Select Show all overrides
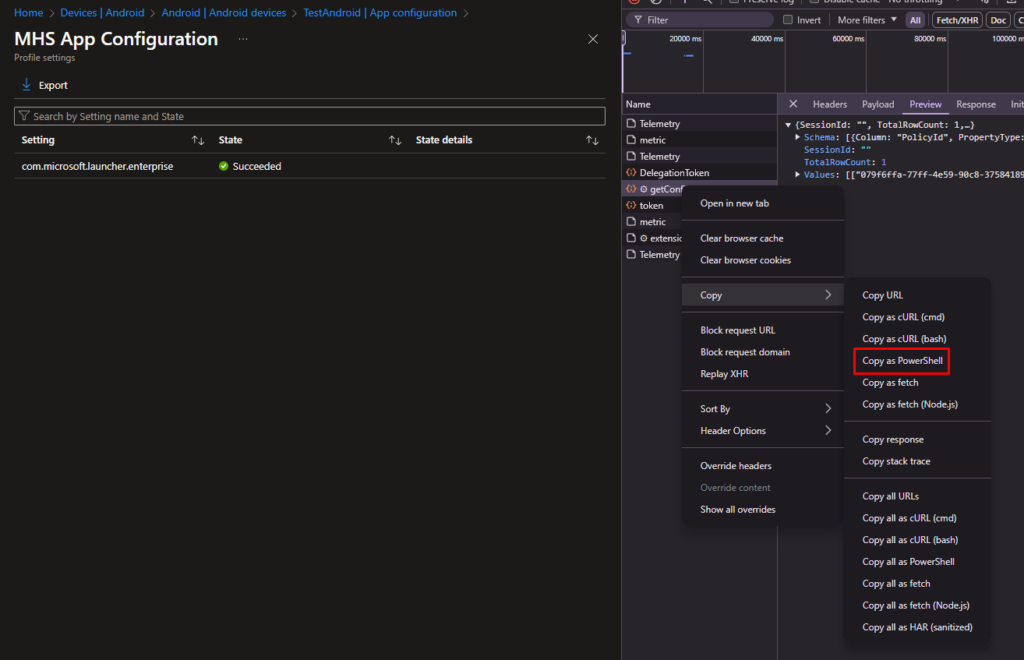The width and height of the screenshot is (1024, 660). (x=737, y=510)
